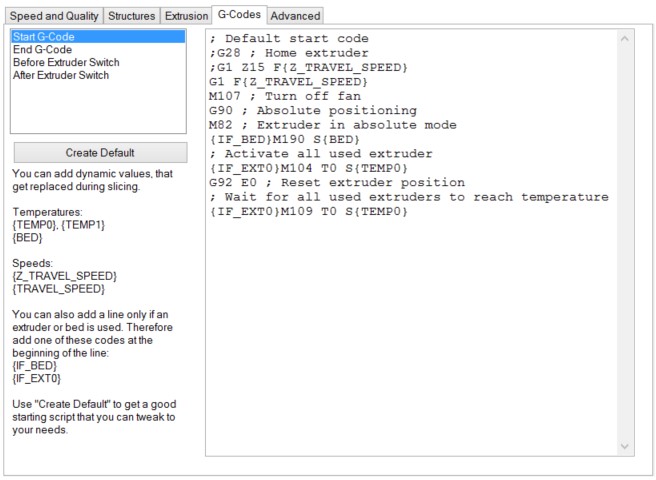Screen dimensions: 656x480
Task: Pick After Extruder Switch script entry
Action: pyautogui.click(x=61, y=75)
